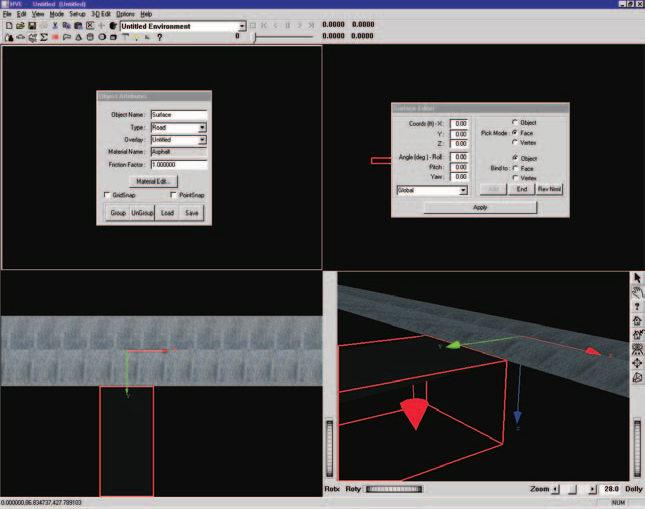This screenshot has width=645, height=509.
Task: Open the Untitled Environment dropdown
Action: coord(242,26)
